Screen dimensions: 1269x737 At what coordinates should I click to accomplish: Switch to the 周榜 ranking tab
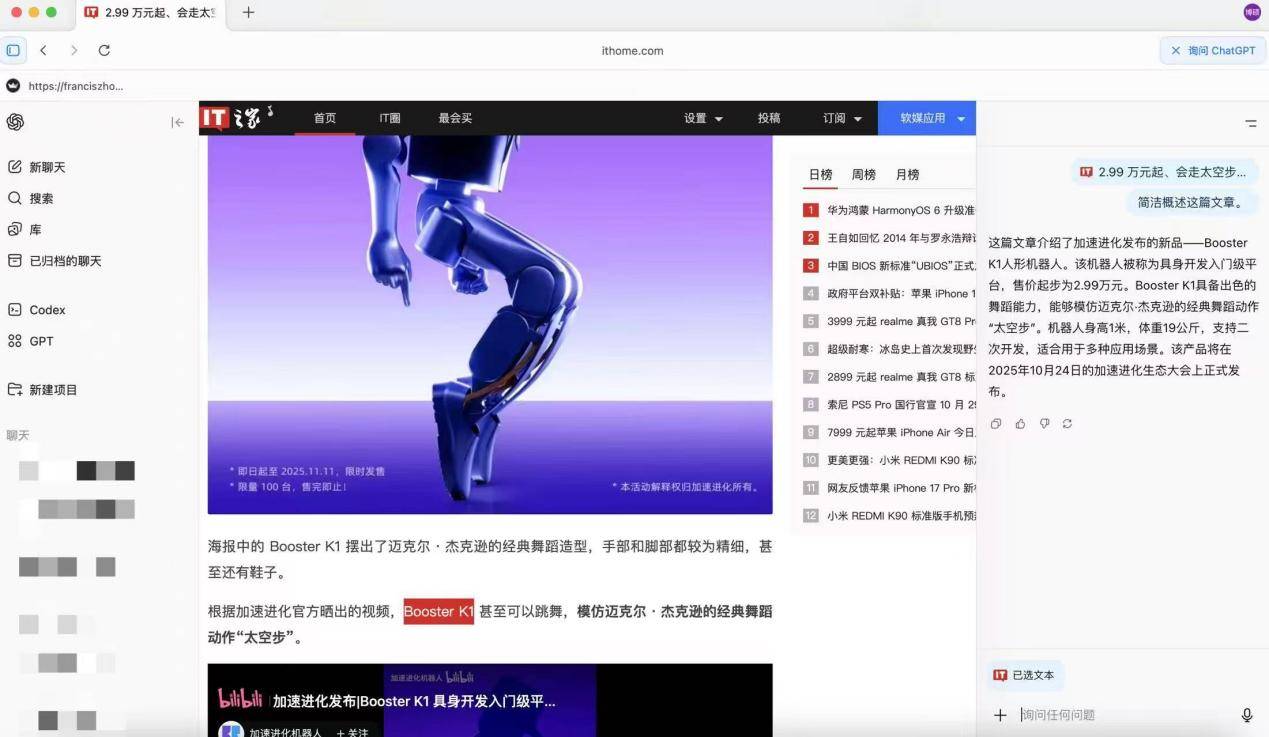863,175
